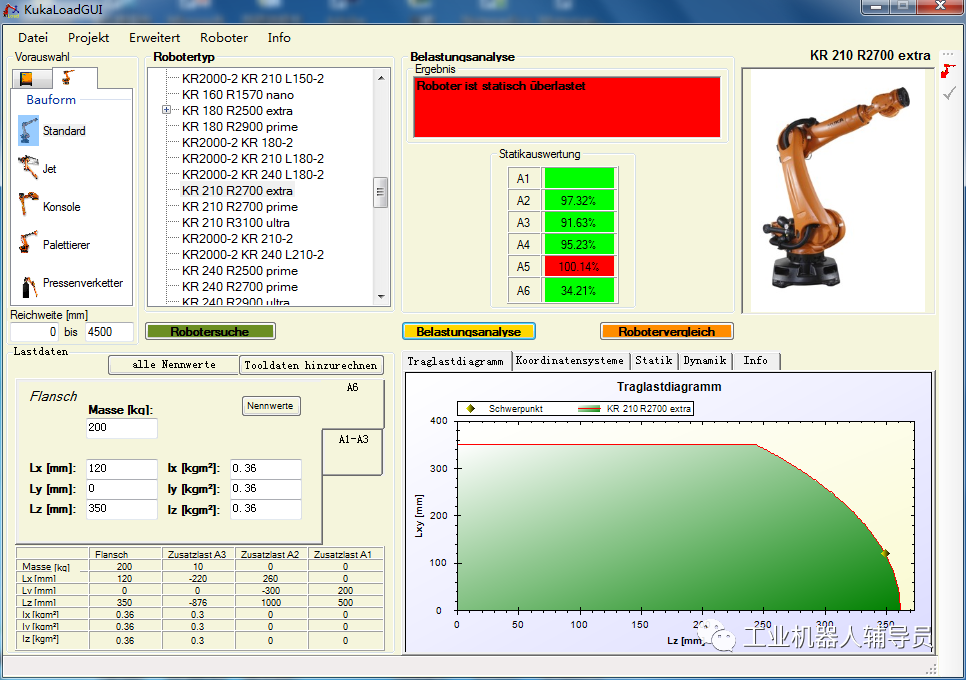The height and width of the screenshot is (680, 966).
Task: Click Flansch Lz table cell 350
Action: (124, 602)
